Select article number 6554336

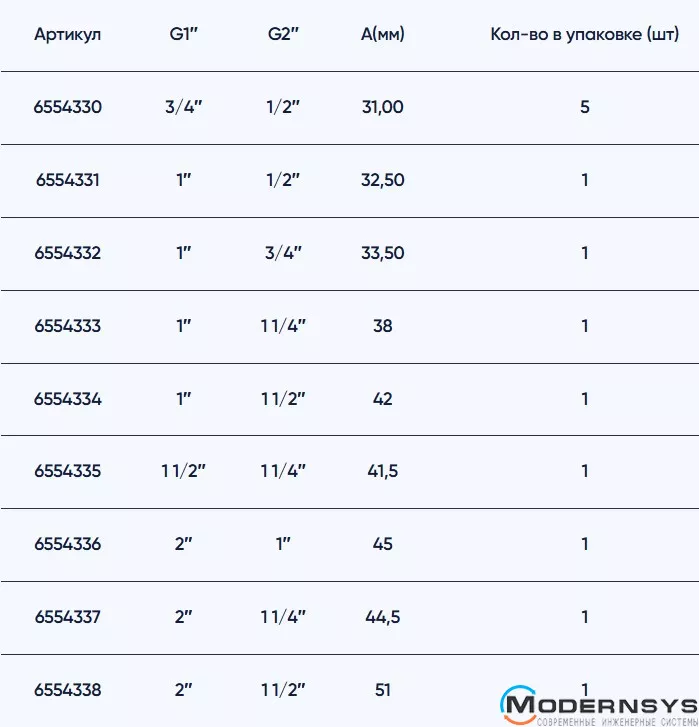tap(68, 544)
